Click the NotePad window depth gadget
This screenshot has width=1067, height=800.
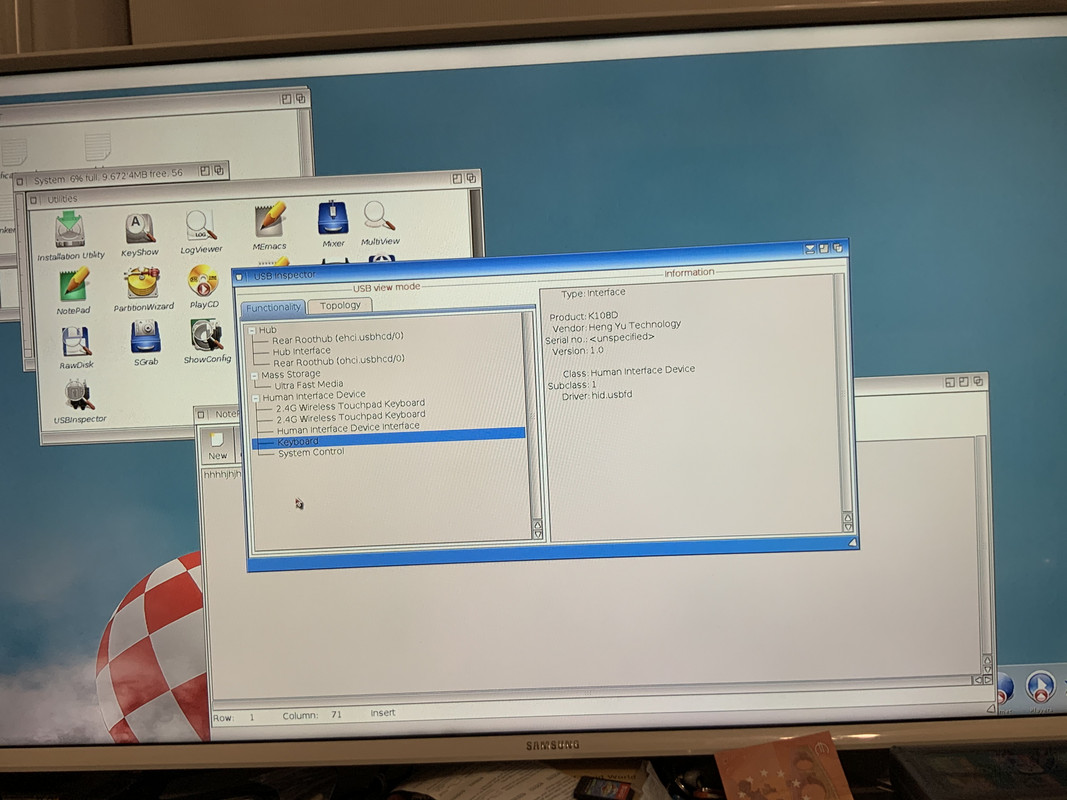click(979, 381)
